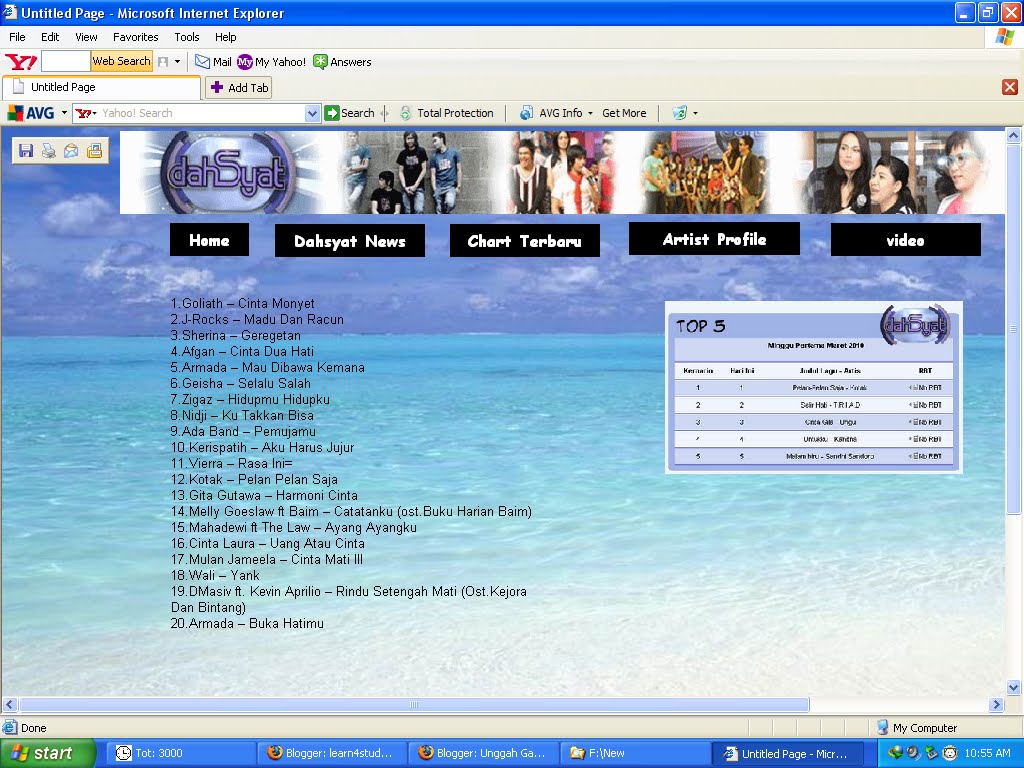Open the Favorites menu
The image size is (1024, 768).
135,37
